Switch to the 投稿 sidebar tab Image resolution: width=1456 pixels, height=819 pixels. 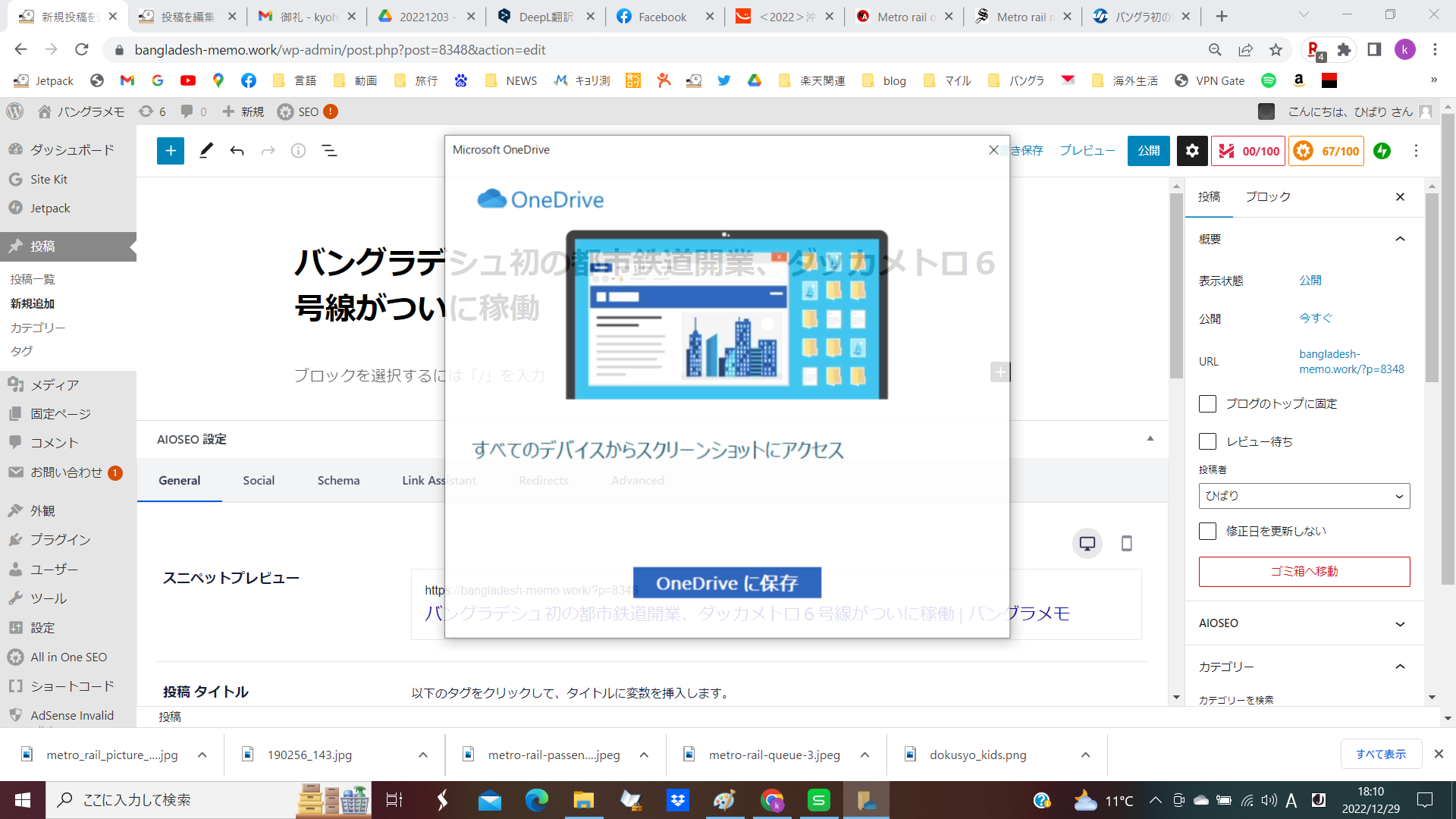click(x=1209, y=197)
